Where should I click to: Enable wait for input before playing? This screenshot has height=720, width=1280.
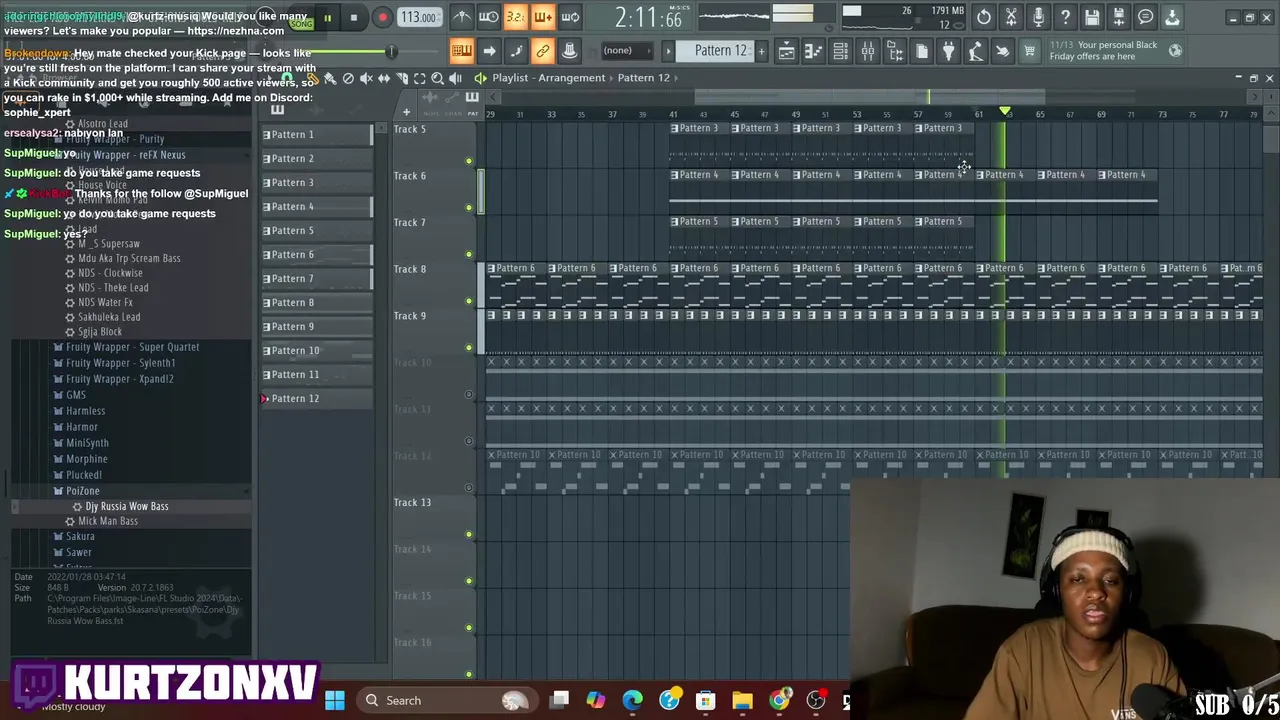pyautogui.click(x=489, y=17)
